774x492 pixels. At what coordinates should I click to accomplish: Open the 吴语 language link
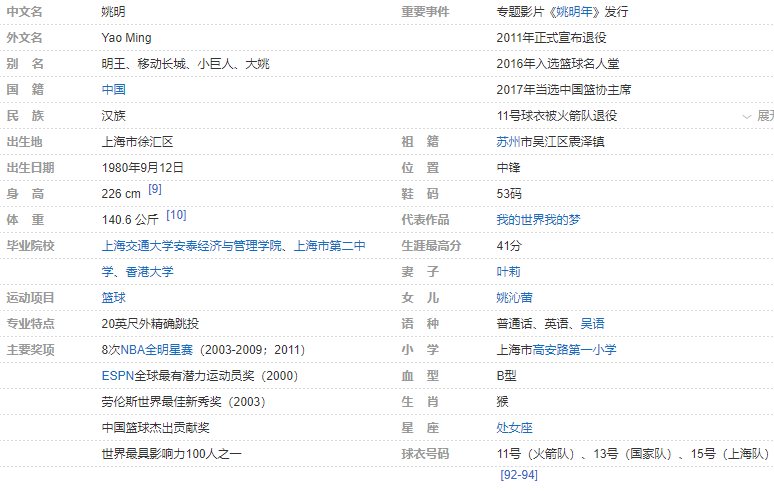[592, 324]
